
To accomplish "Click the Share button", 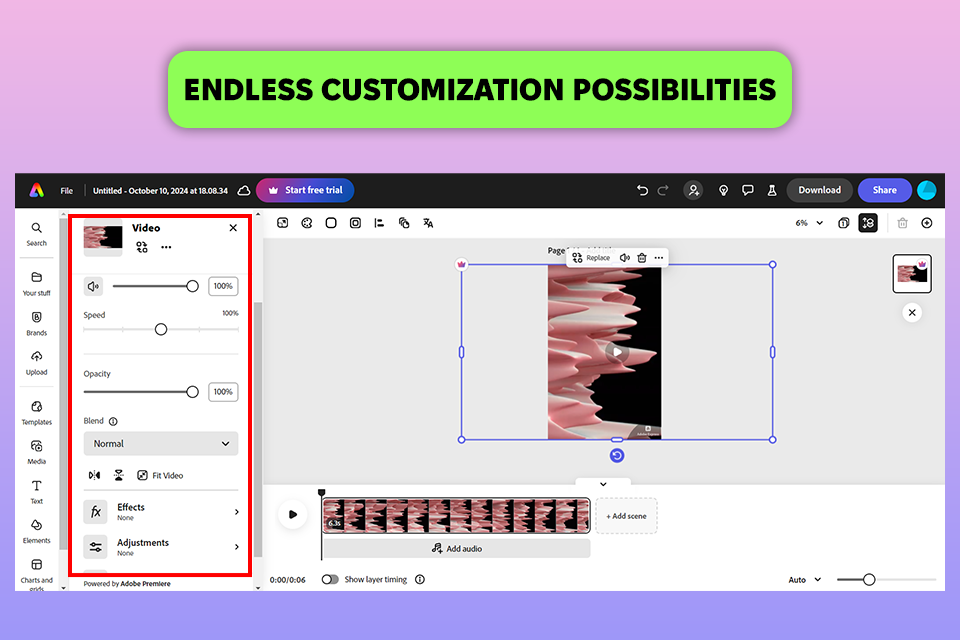I will (885, 190).
